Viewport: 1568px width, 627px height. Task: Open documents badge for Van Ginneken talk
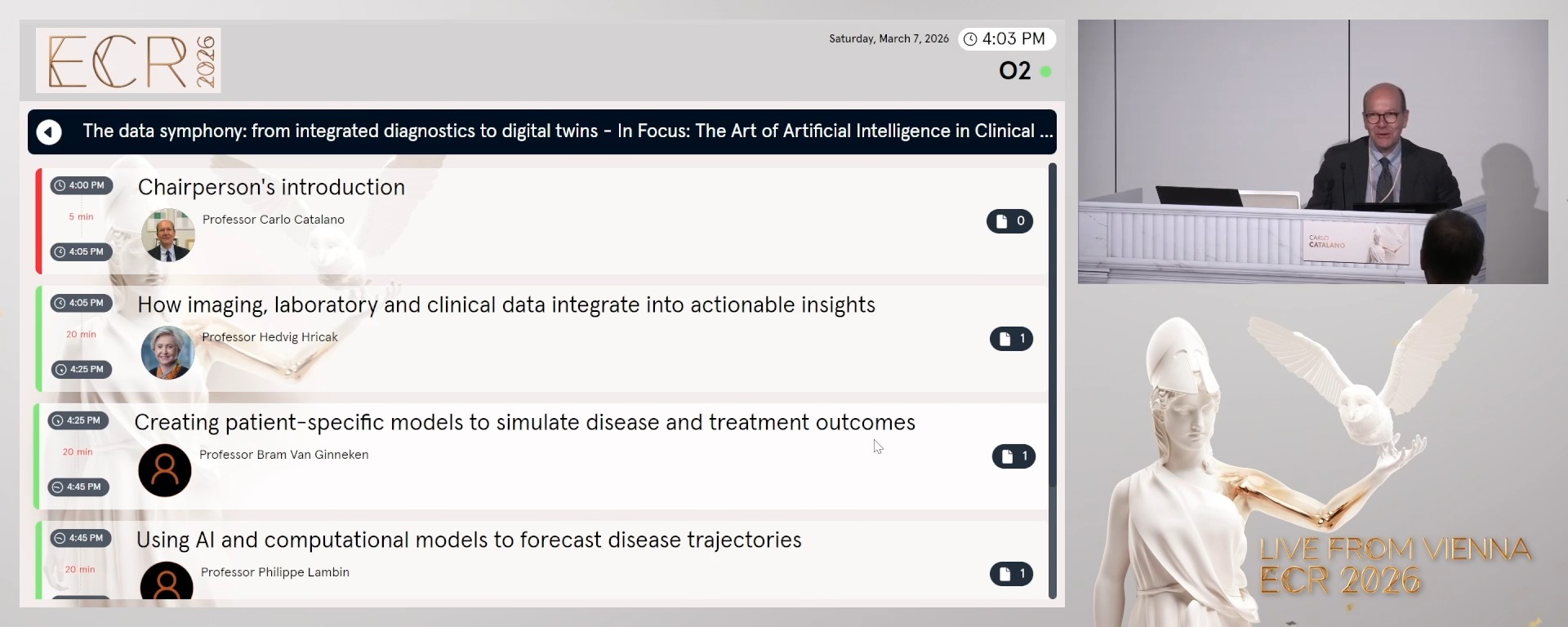[x=1013, y=456]
